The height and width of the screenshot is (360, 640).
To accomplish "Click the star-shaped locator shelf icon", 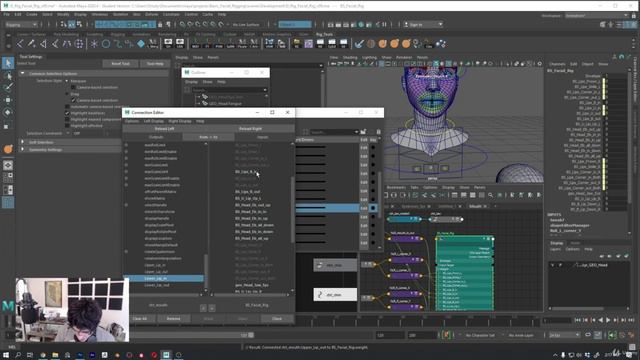I will click(x=94, y=43).
